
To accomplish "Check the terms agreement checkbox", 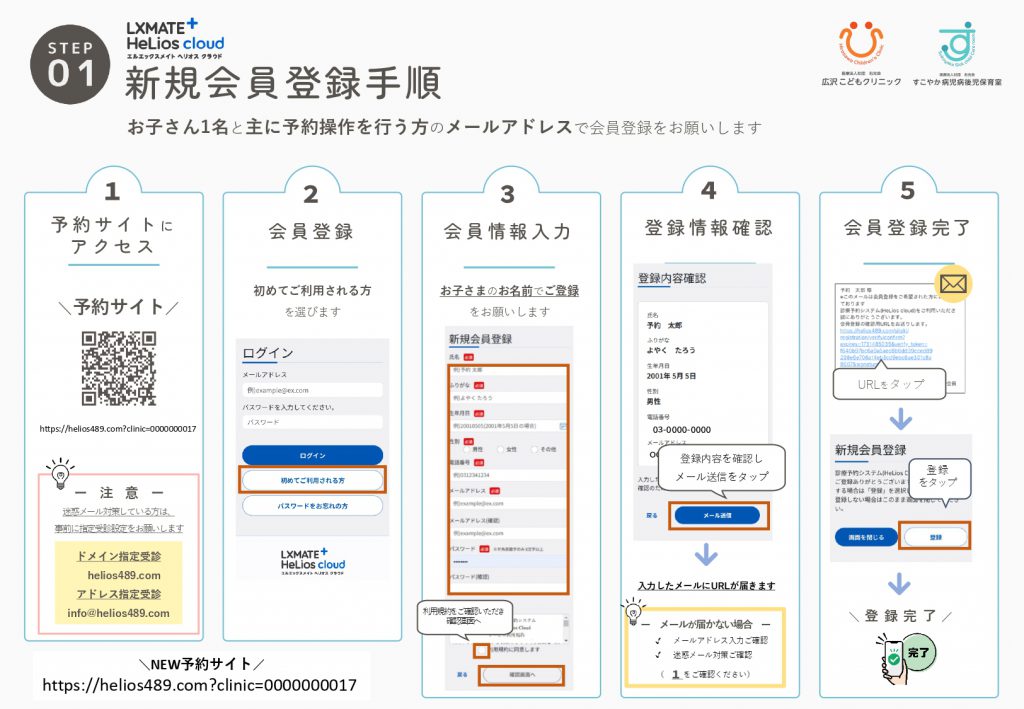I will pyautogui.click(x=483, y=650).
